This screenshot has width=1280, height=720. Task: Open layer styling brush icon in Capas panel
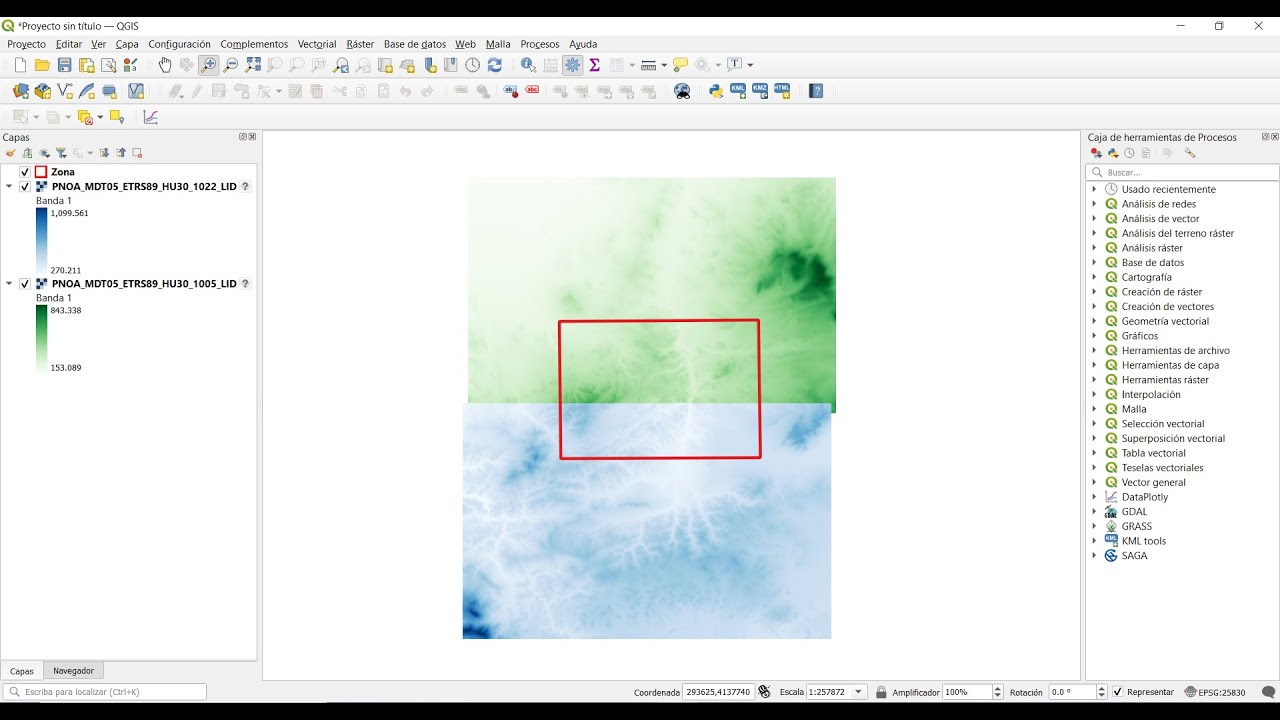click(x=10, y=153)
